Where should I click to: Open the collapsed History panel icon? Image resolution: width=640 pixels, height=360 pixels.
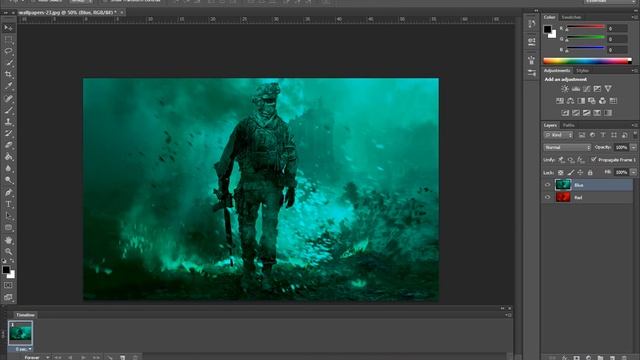point(531,24)
